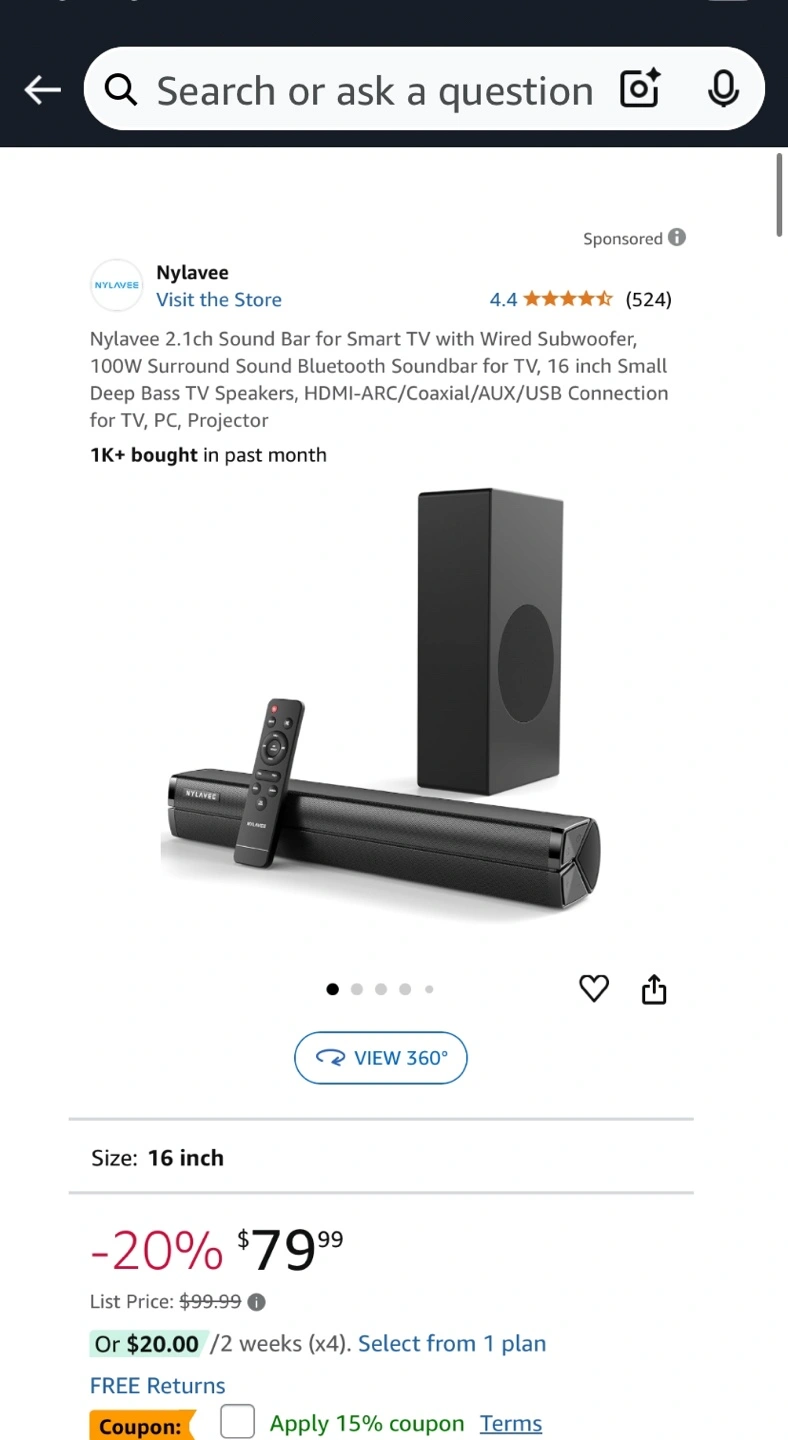Tap the Sponsored info icon
The image size is (788, 1440).
tap(677, 238)
